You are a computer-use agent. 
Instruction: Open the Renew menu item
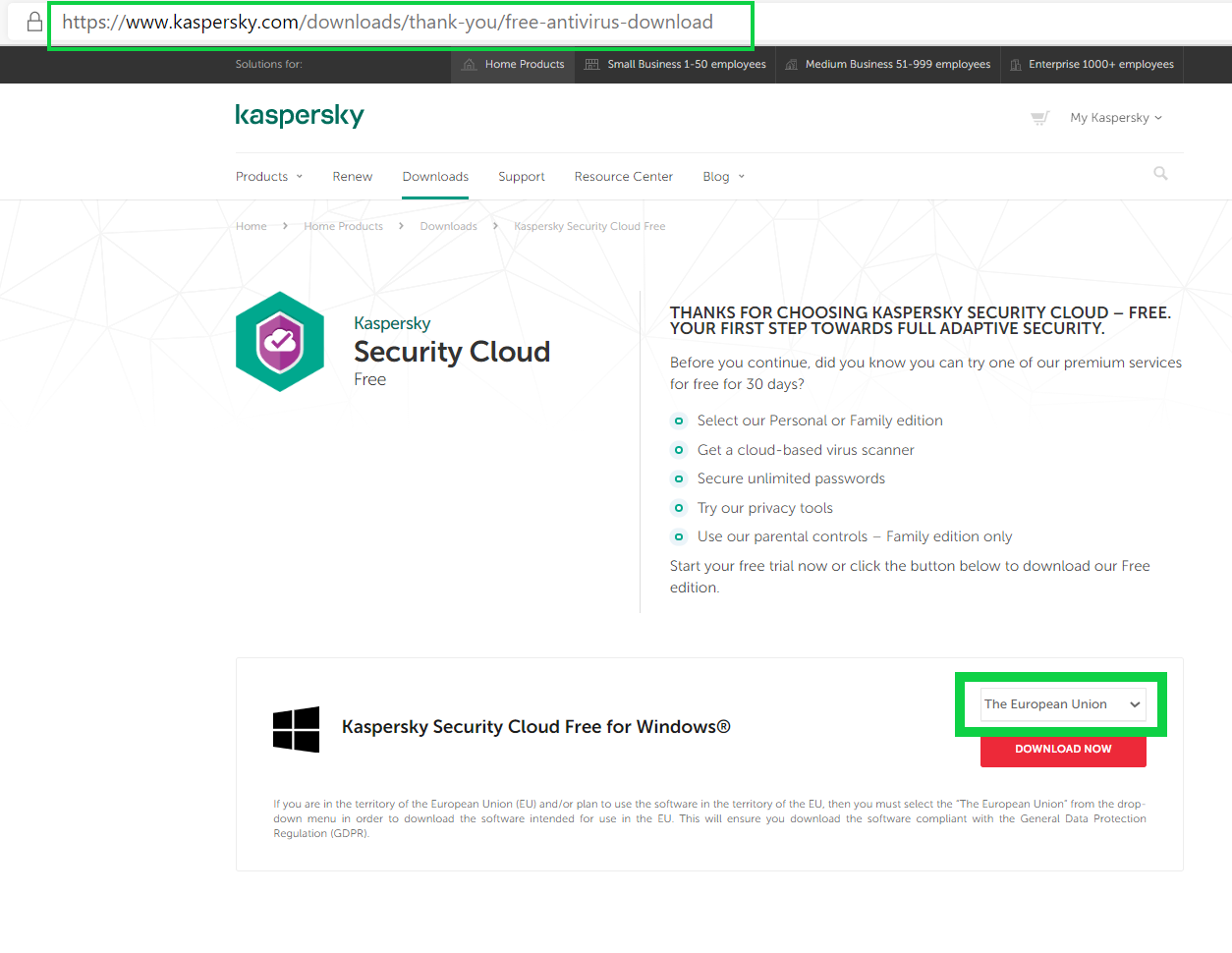pos(353,177)
